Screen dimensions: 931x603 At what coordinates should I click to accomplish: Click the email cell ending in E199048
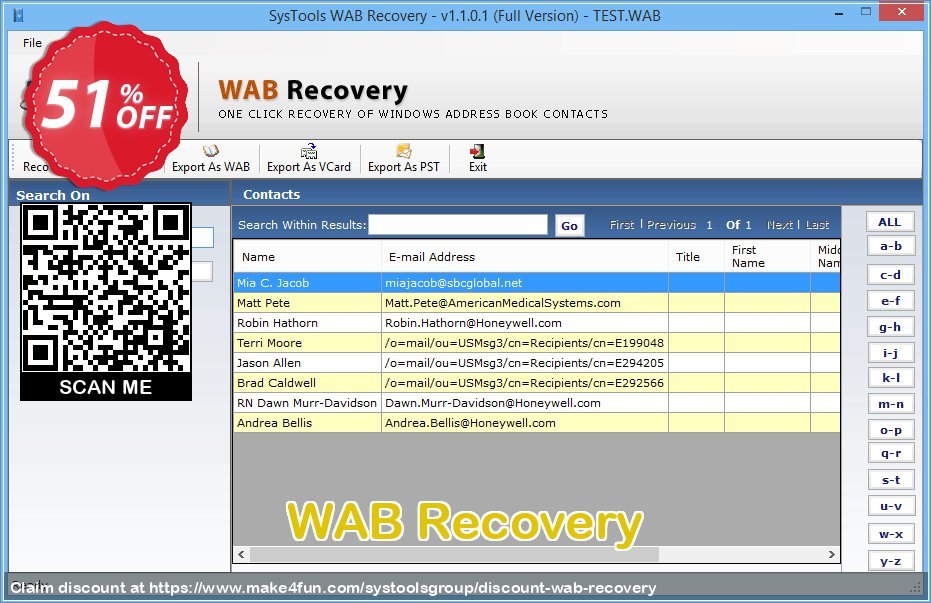[525, 343]
